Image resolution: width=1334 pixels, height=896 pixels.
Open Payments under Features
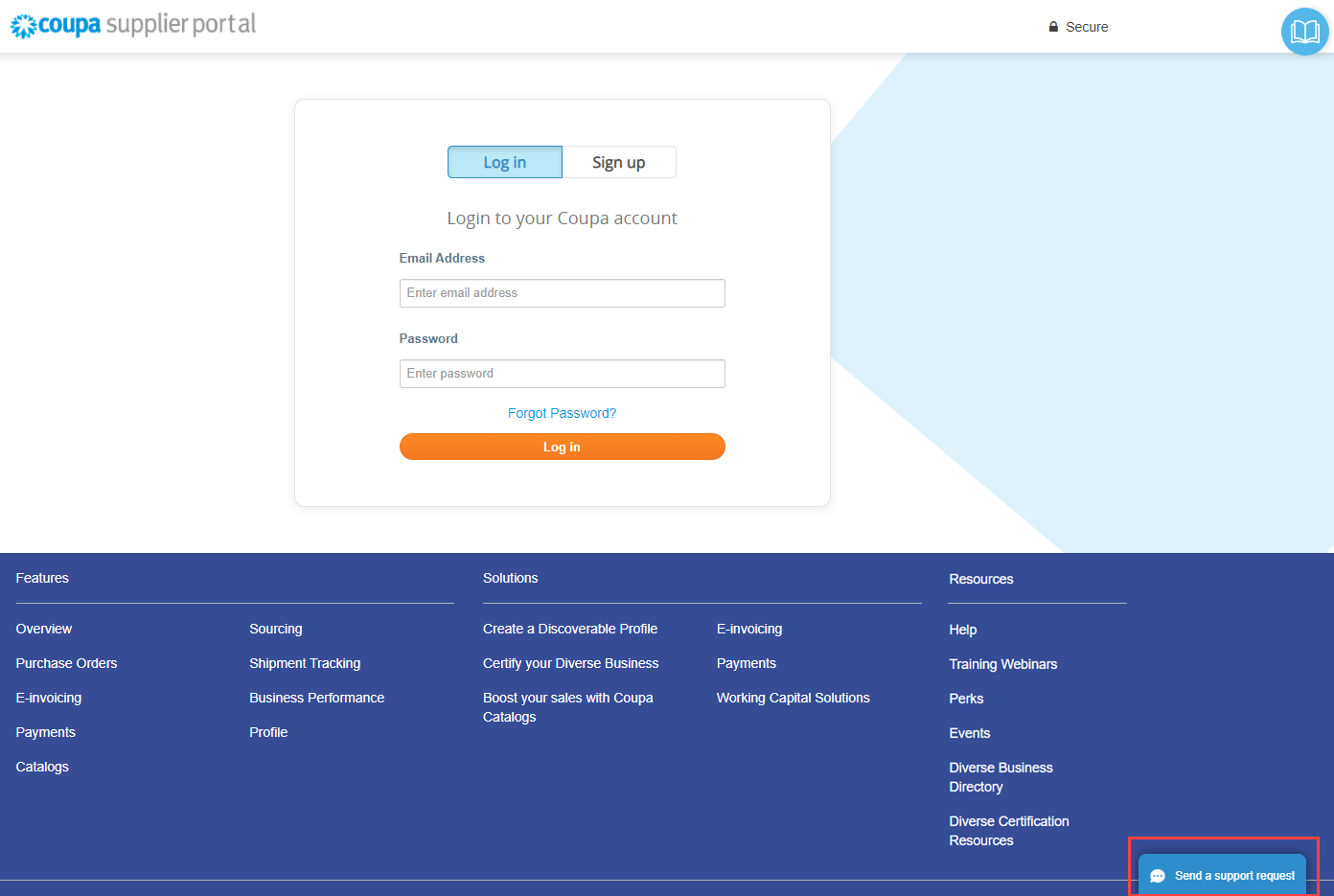46,732
